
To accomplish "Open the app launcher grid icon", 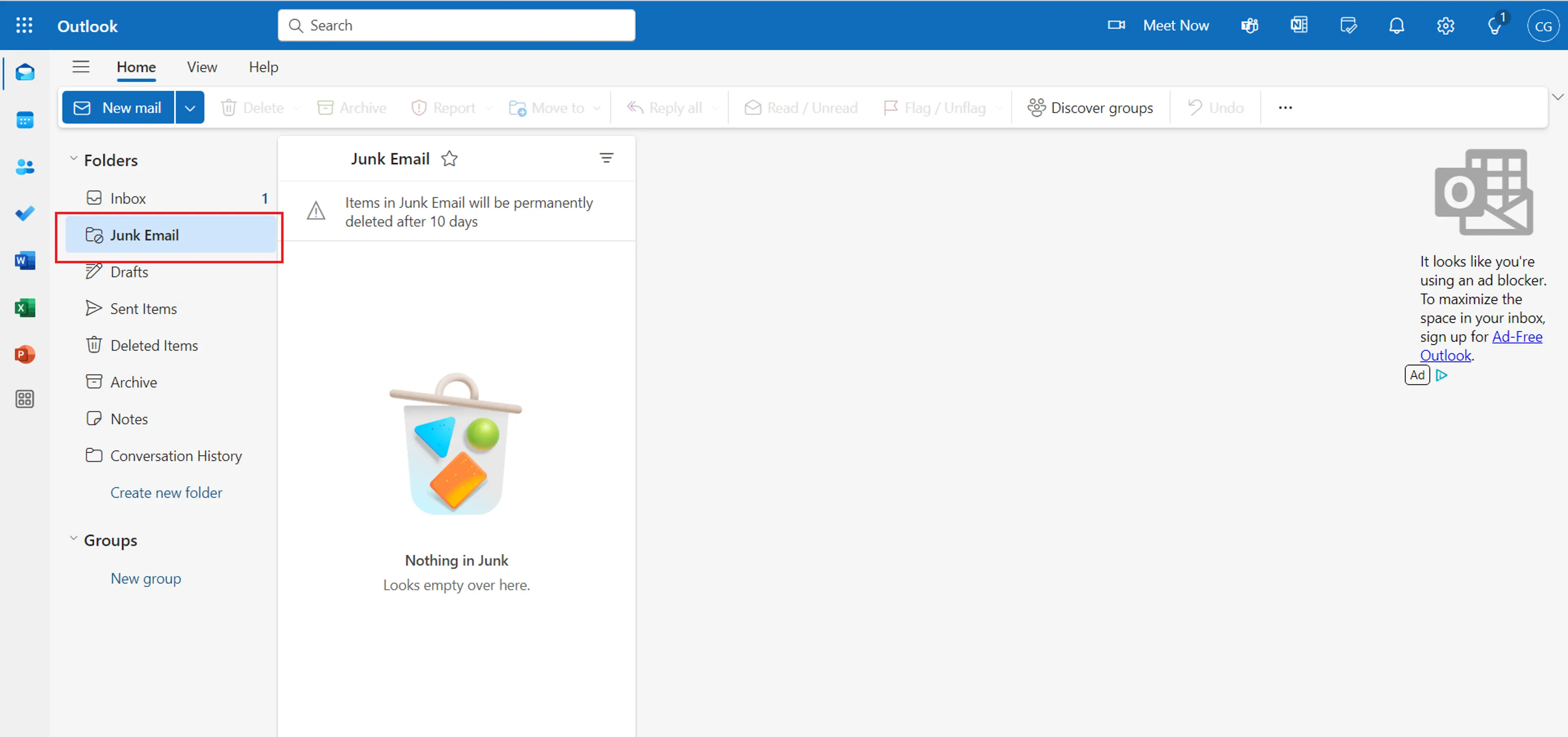I will tap(24, 26).
